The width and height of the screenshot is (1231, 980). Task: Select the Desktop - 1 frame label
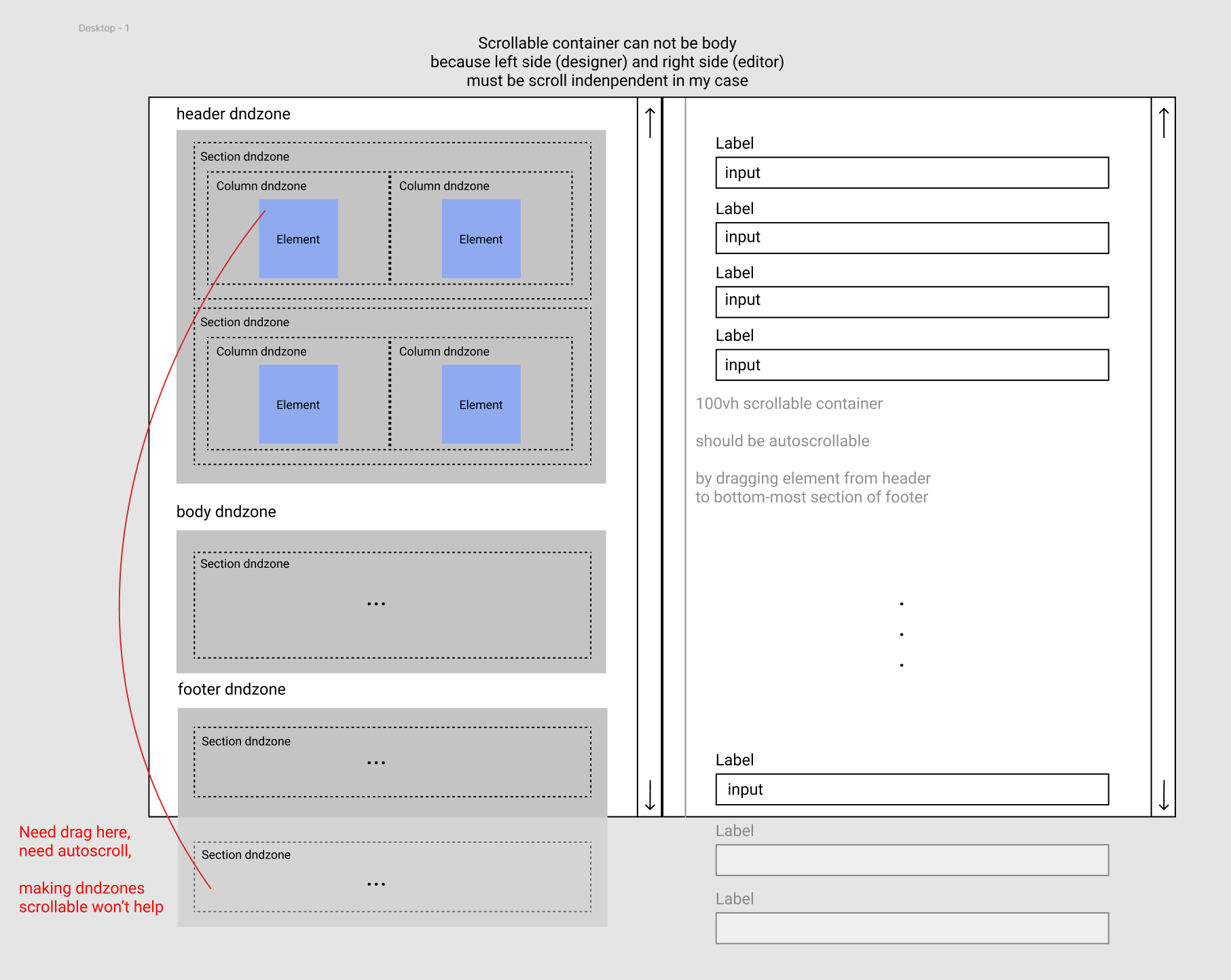tap(105, 29)
